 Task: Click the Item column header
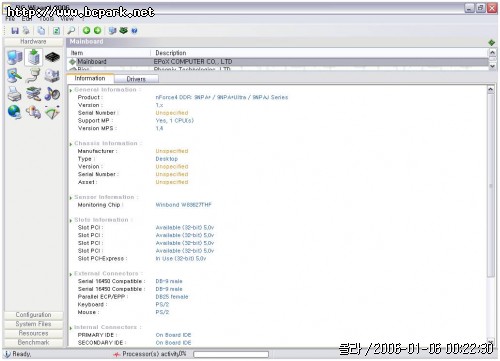click(109, 53)
